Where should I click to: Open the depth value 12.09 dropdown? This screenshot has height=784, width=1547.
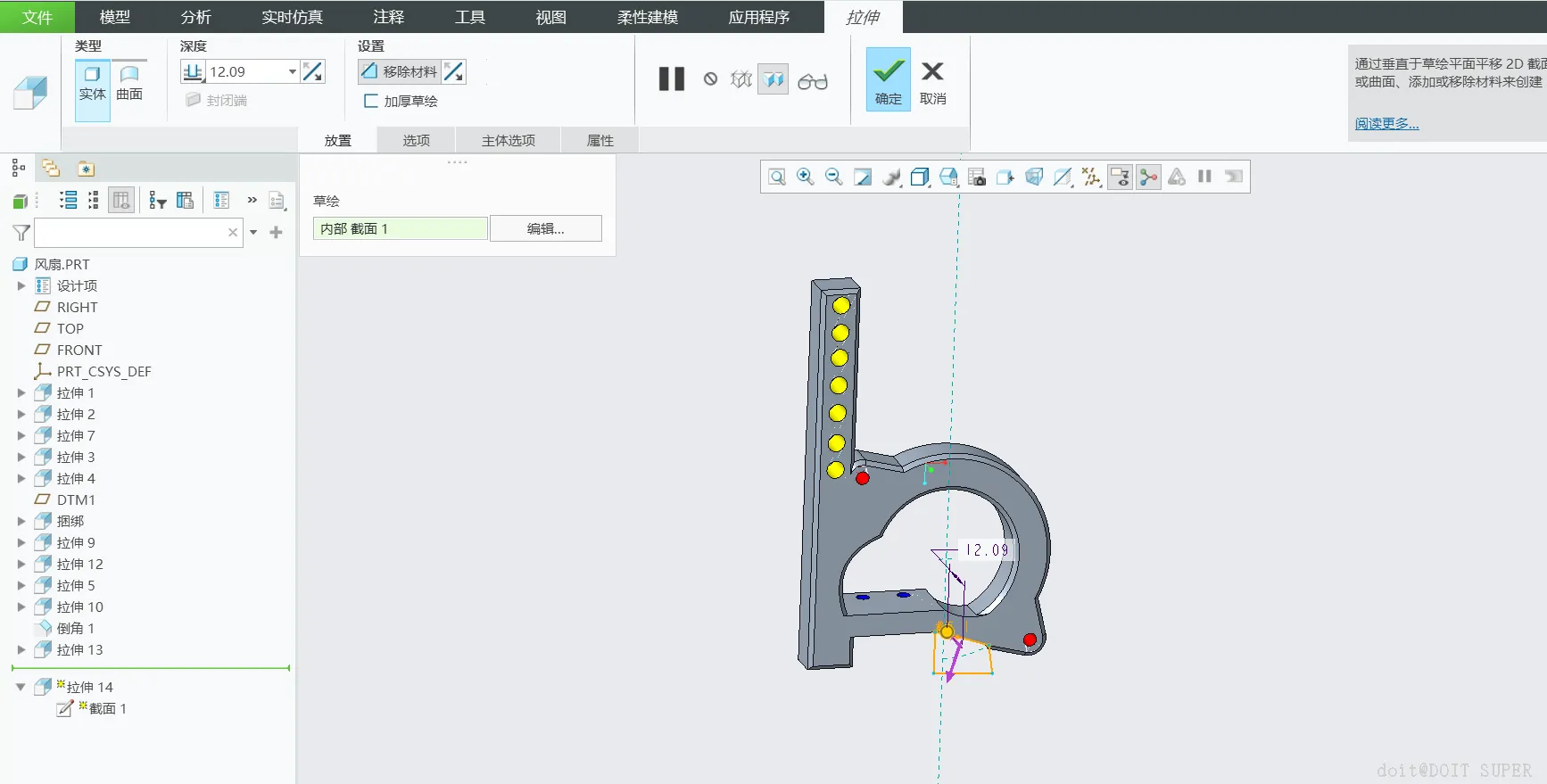pos(292,72)
